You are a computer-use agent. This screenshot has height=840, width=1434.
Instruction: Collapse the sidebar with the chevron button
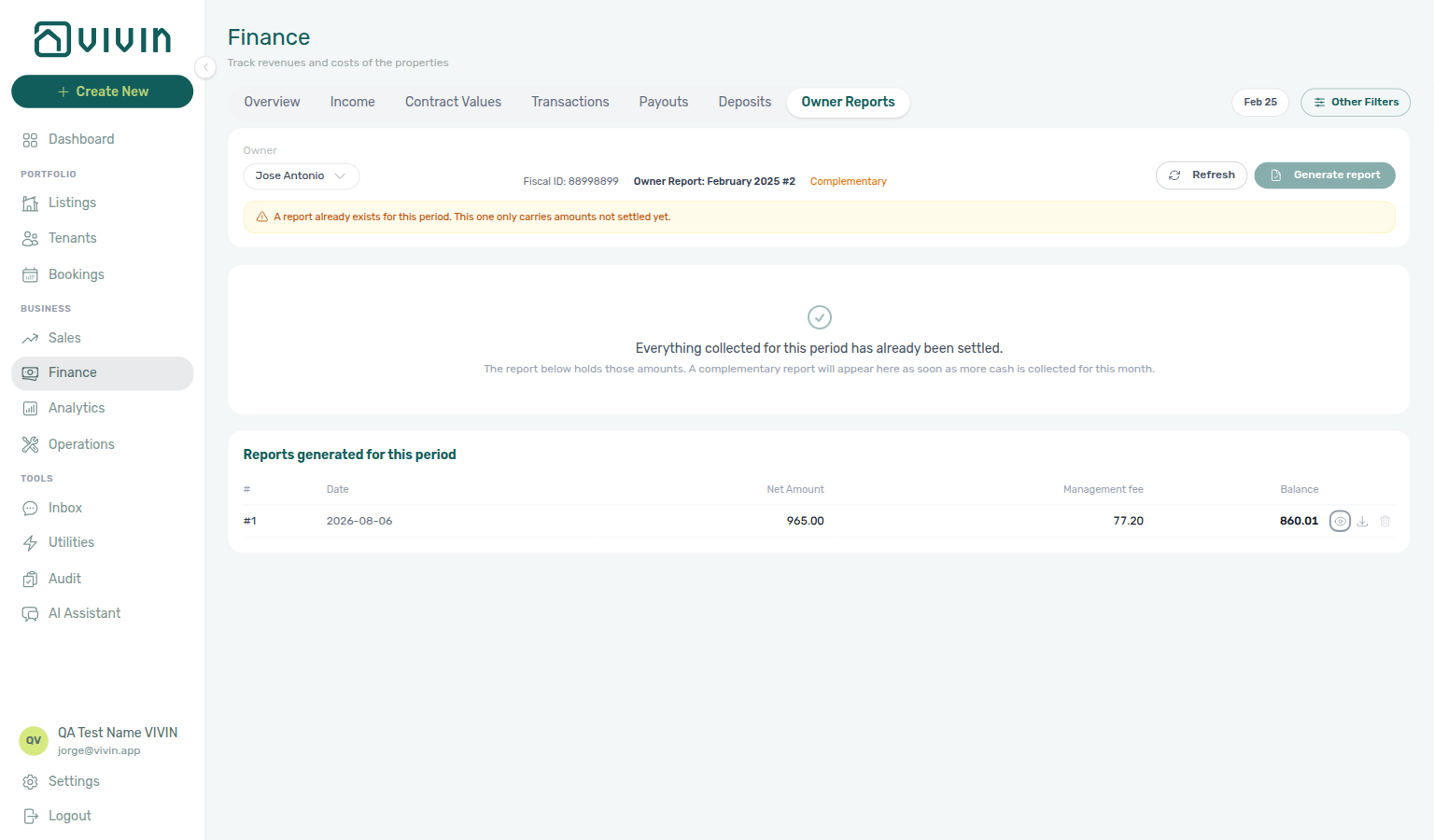205,67
